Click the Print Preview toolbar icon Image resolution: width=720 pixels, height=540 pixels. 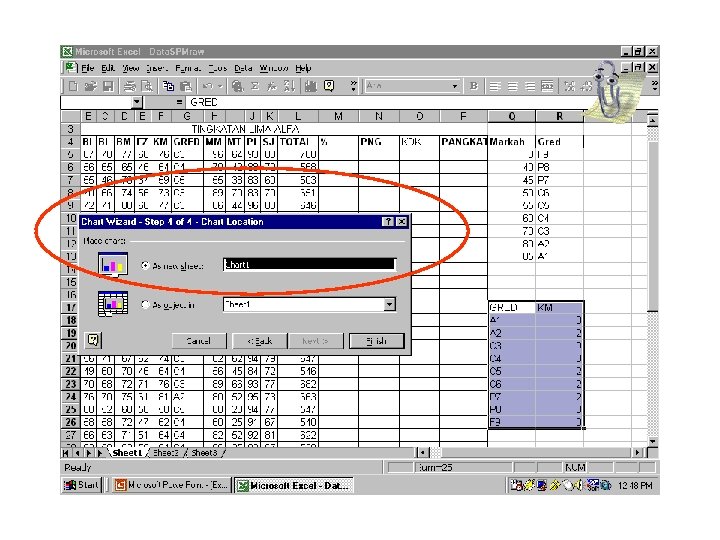tap(147, 86)
